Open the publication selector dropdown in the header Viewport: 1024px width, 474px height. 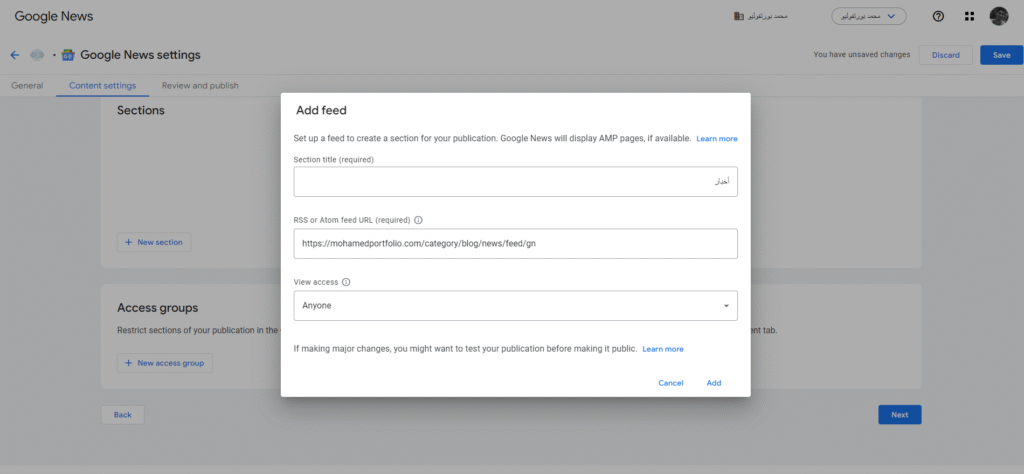click(x=869, y=16)
